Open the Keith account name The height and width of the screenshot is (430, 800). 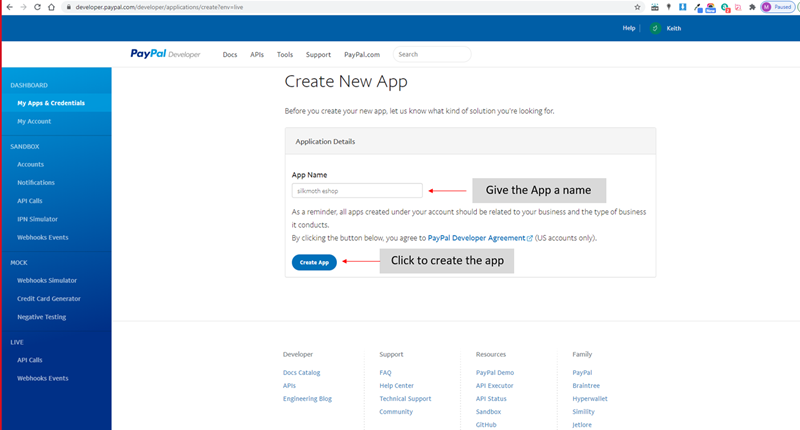pyautogui.click(x=673, y=29)
